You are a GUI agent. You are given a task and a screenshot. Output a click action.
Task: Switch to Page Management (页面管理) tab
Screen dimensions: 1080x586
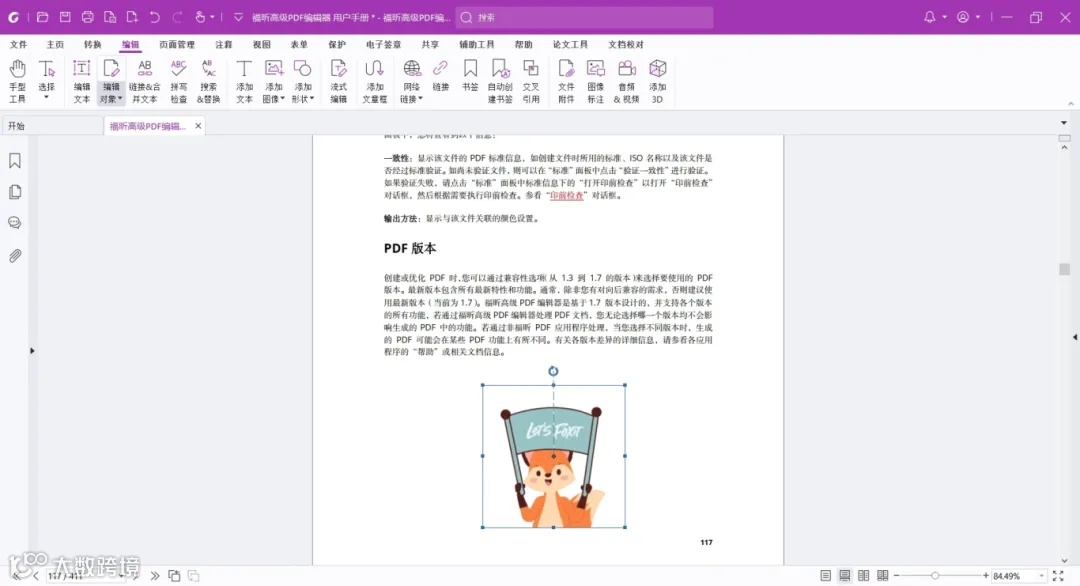coord(177,44)
